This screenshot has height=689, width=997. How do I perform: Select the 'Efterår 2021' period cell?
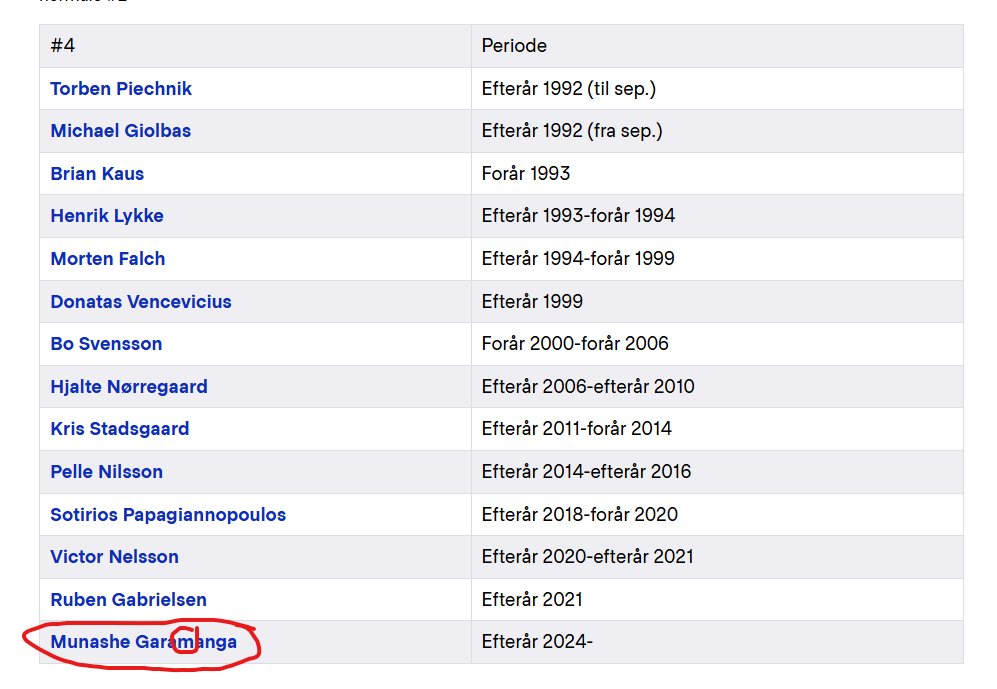tap(717, 599)
